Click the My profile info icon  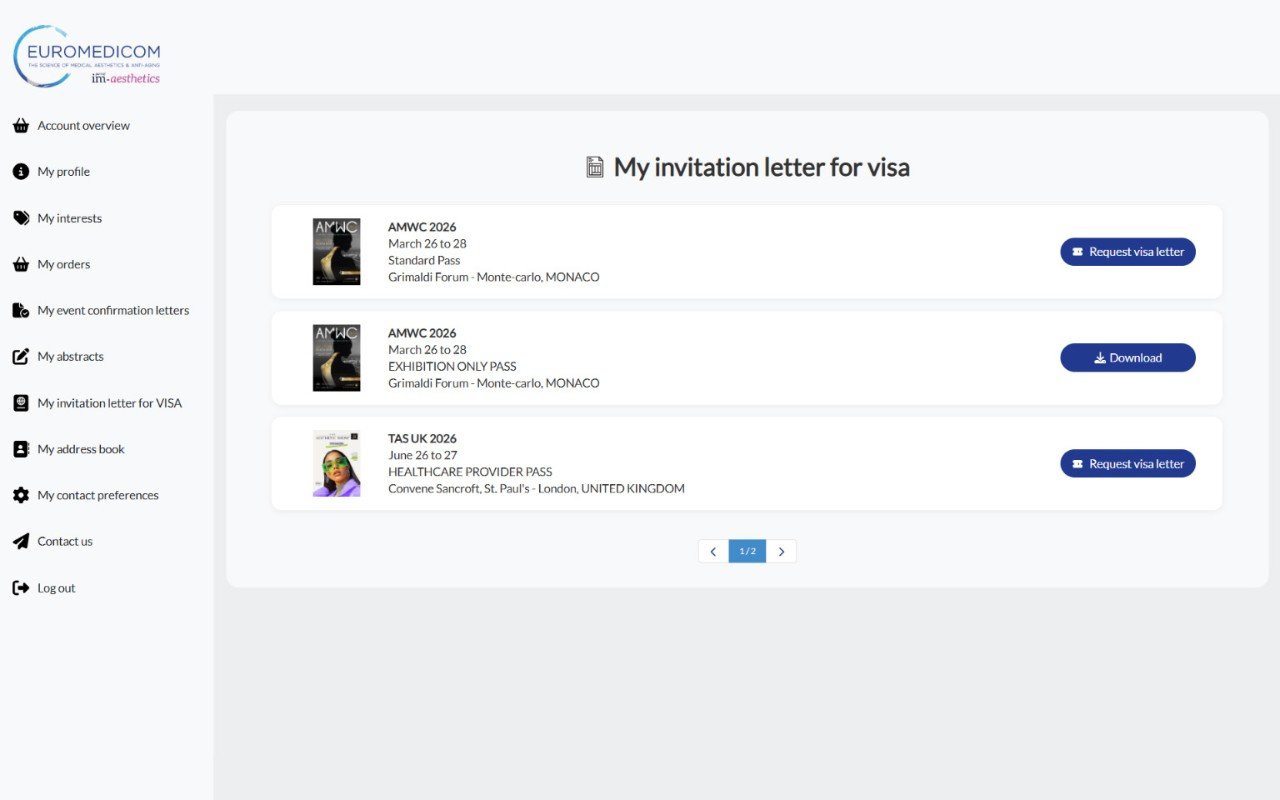pyautogui.click(x=20, y=172)
